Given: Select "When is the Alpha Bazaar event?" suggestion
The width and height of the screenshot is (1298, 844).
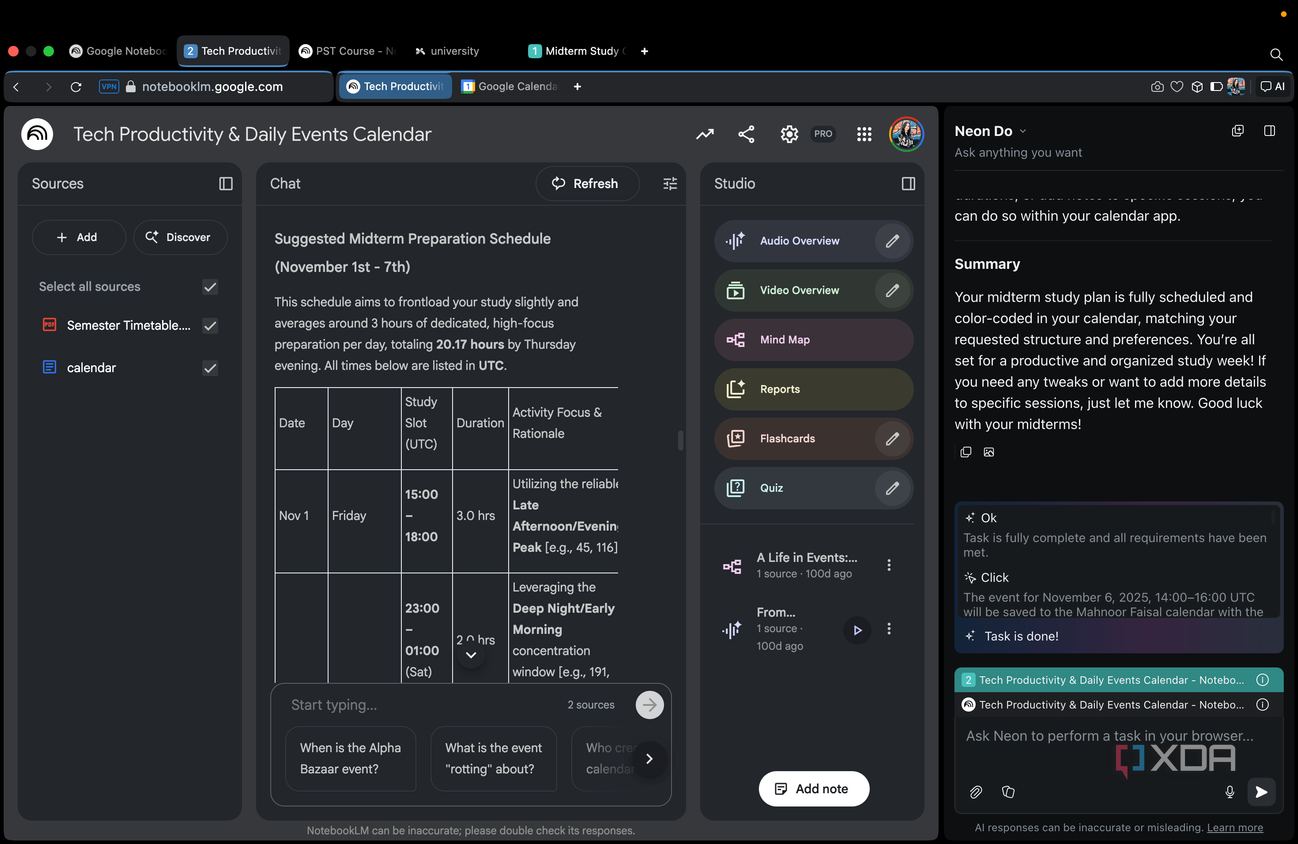Looking at the screenshot, I should point(350,759).
